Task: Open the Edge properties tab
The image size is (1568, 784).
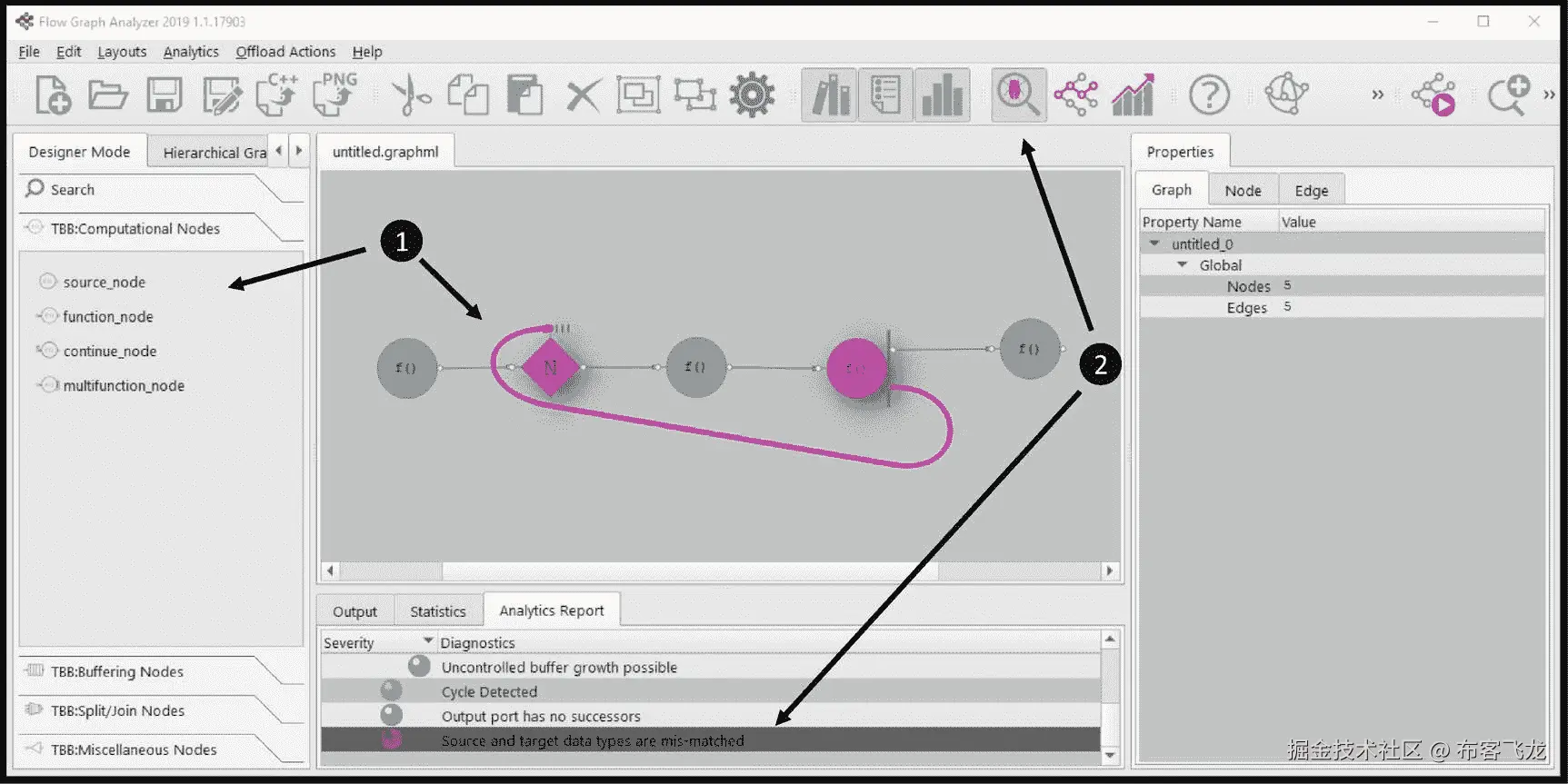Action: 1311,191
